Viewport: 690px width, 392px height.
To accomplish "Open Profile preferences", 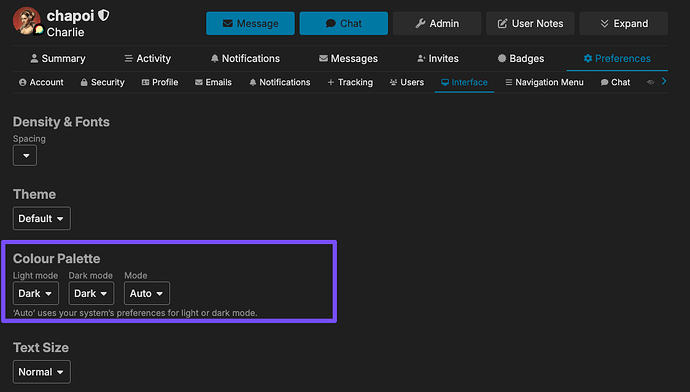I will coord(160,82).
